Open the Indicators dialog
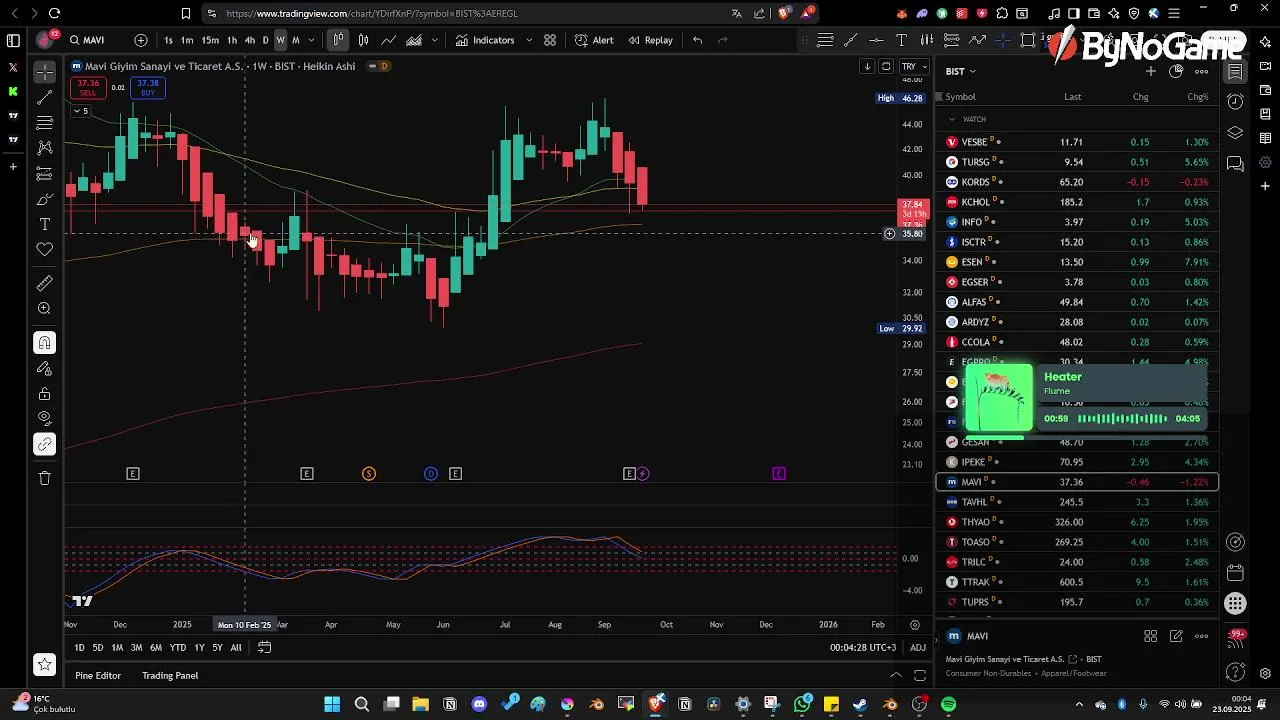1280x720 pixels. click(x=485, y=40)
